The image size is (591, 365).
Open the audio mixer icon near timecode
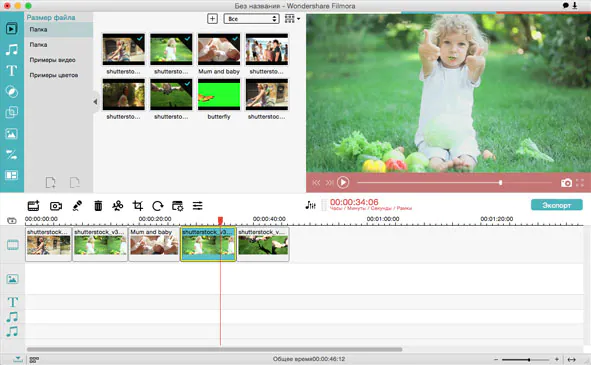[310, 205]
